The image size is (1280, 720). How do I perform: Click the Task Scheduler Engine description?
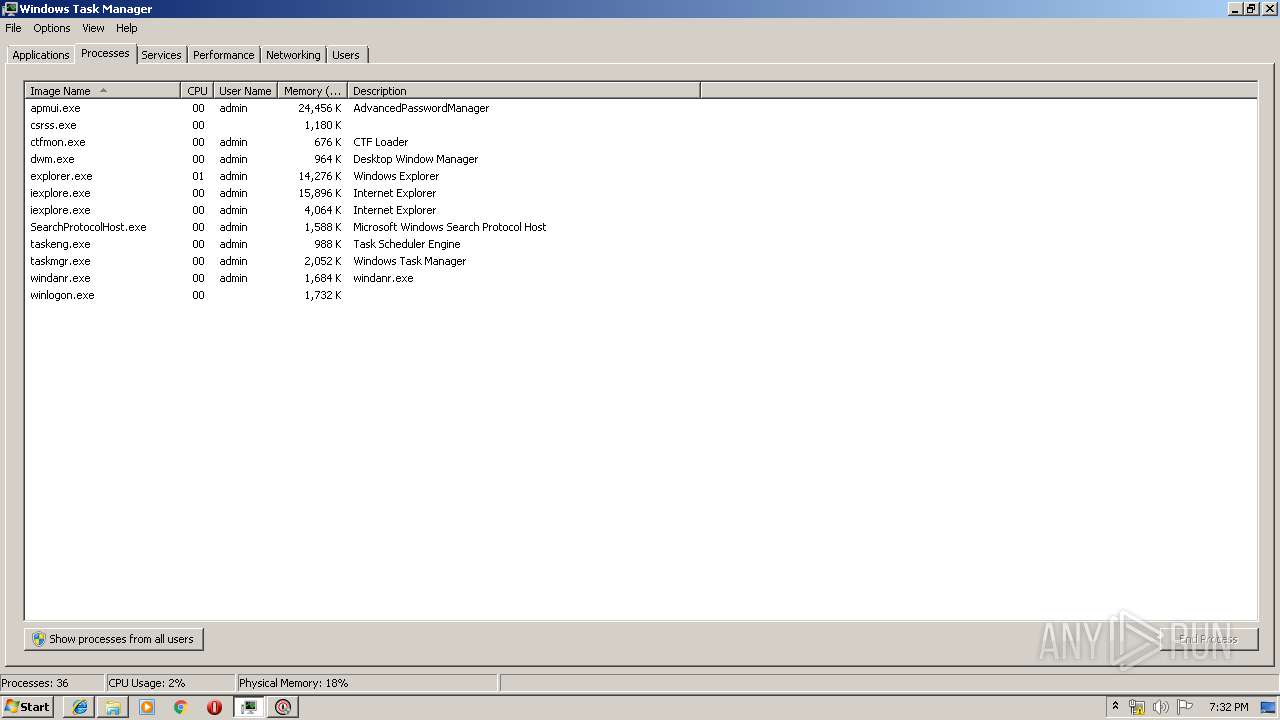(406, 244)
